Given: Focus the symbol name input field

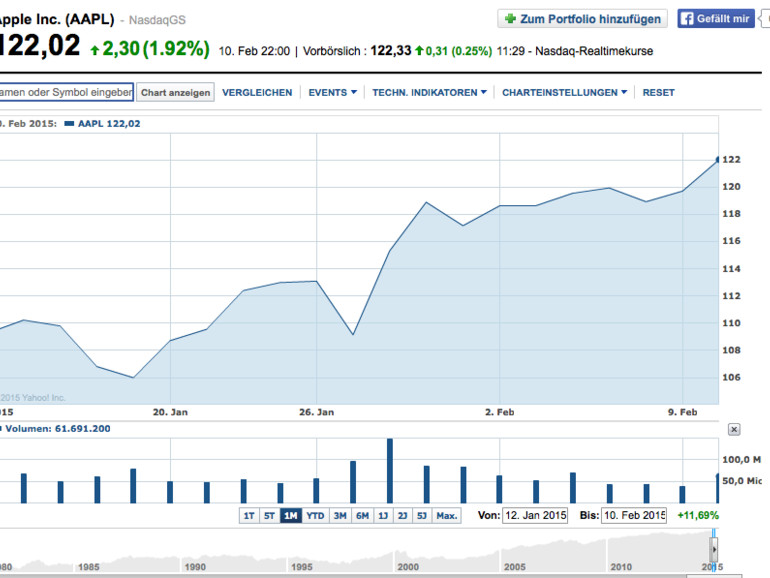Looking at the screenshot, I should pos(66,92).
